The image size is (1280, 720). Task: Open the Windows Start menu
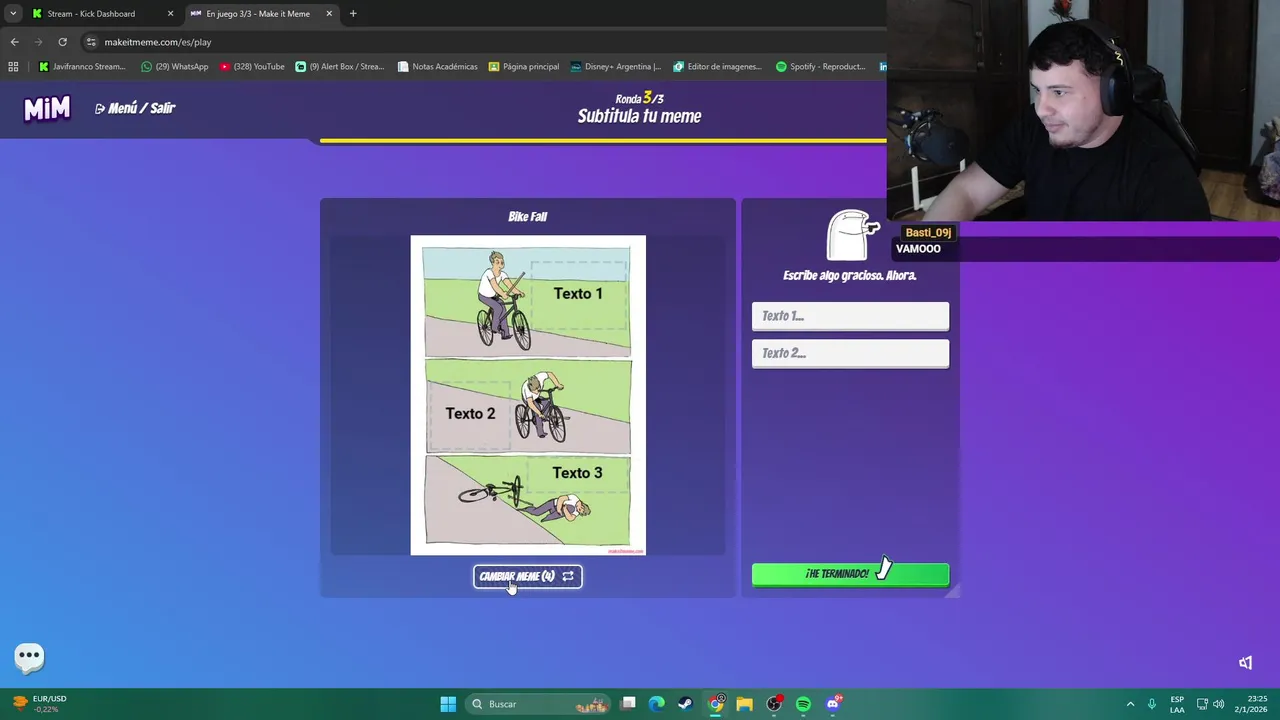coord(448,704)
